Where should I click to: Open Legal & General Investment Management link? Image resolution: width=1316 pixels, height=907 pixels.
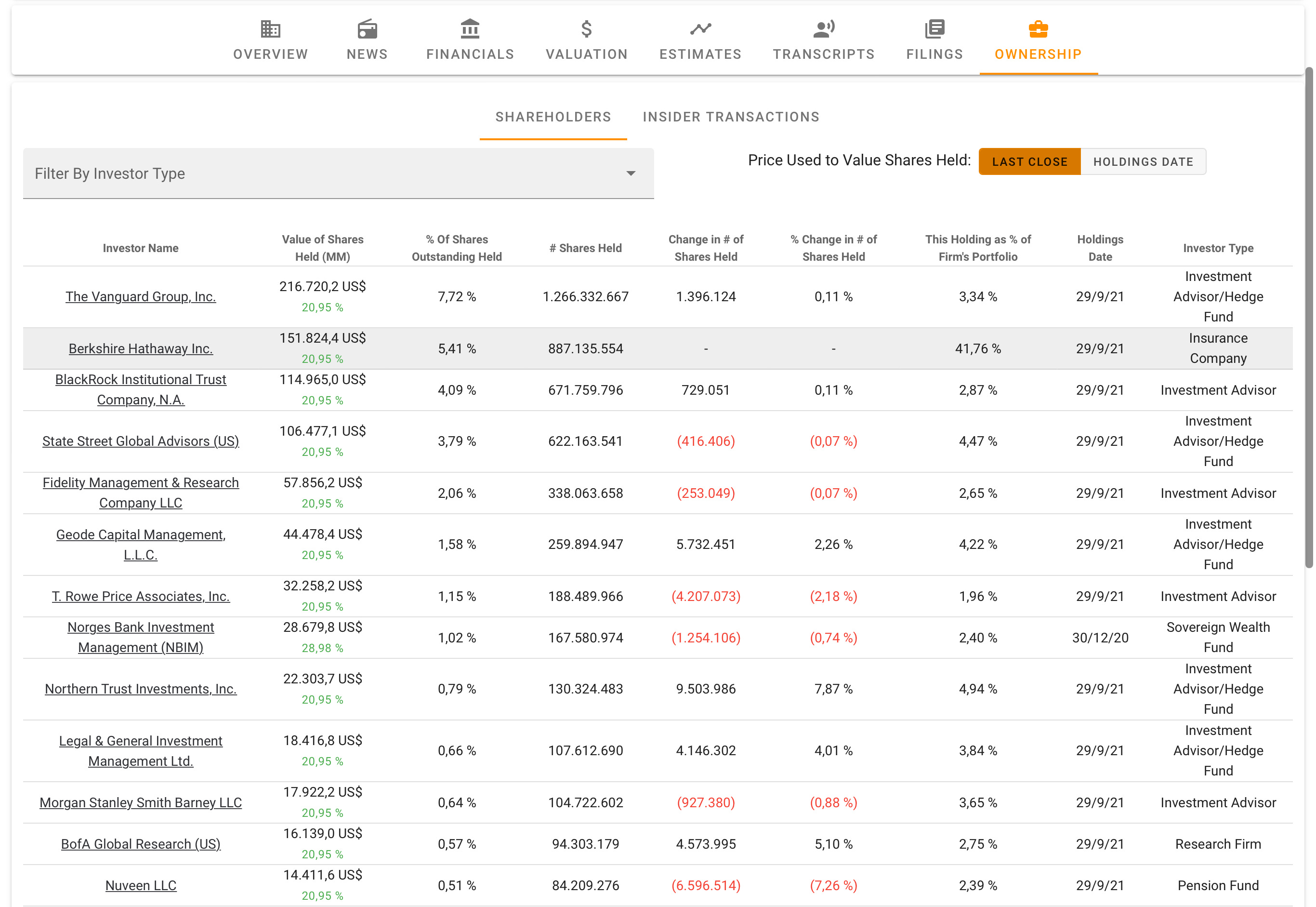click(x=140, y=751)
